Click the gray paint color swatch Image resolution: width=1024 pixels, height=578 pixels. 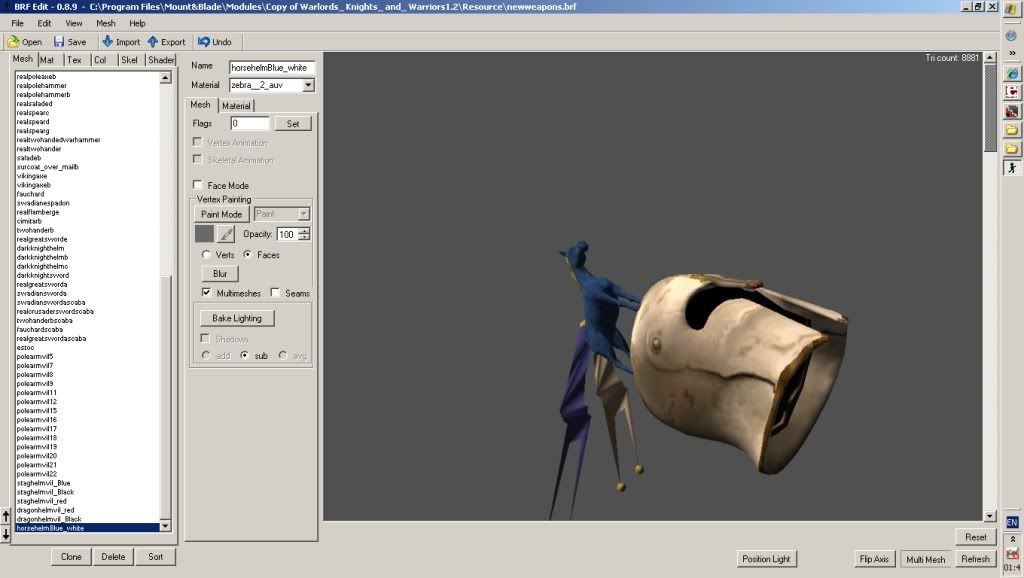click(204, 234)
